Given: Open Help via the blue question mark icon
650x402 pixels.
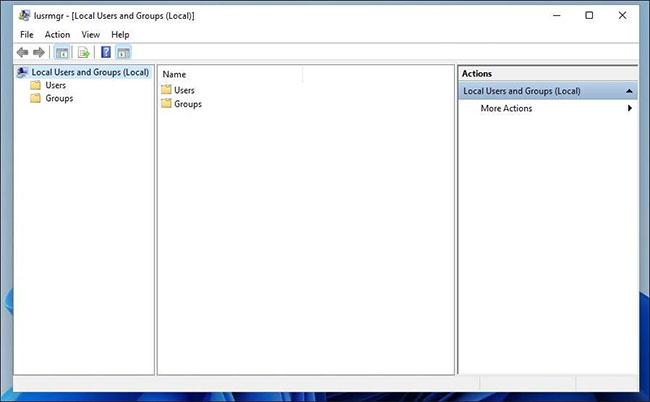Looking at the screenshot, I should coord(106,52).
